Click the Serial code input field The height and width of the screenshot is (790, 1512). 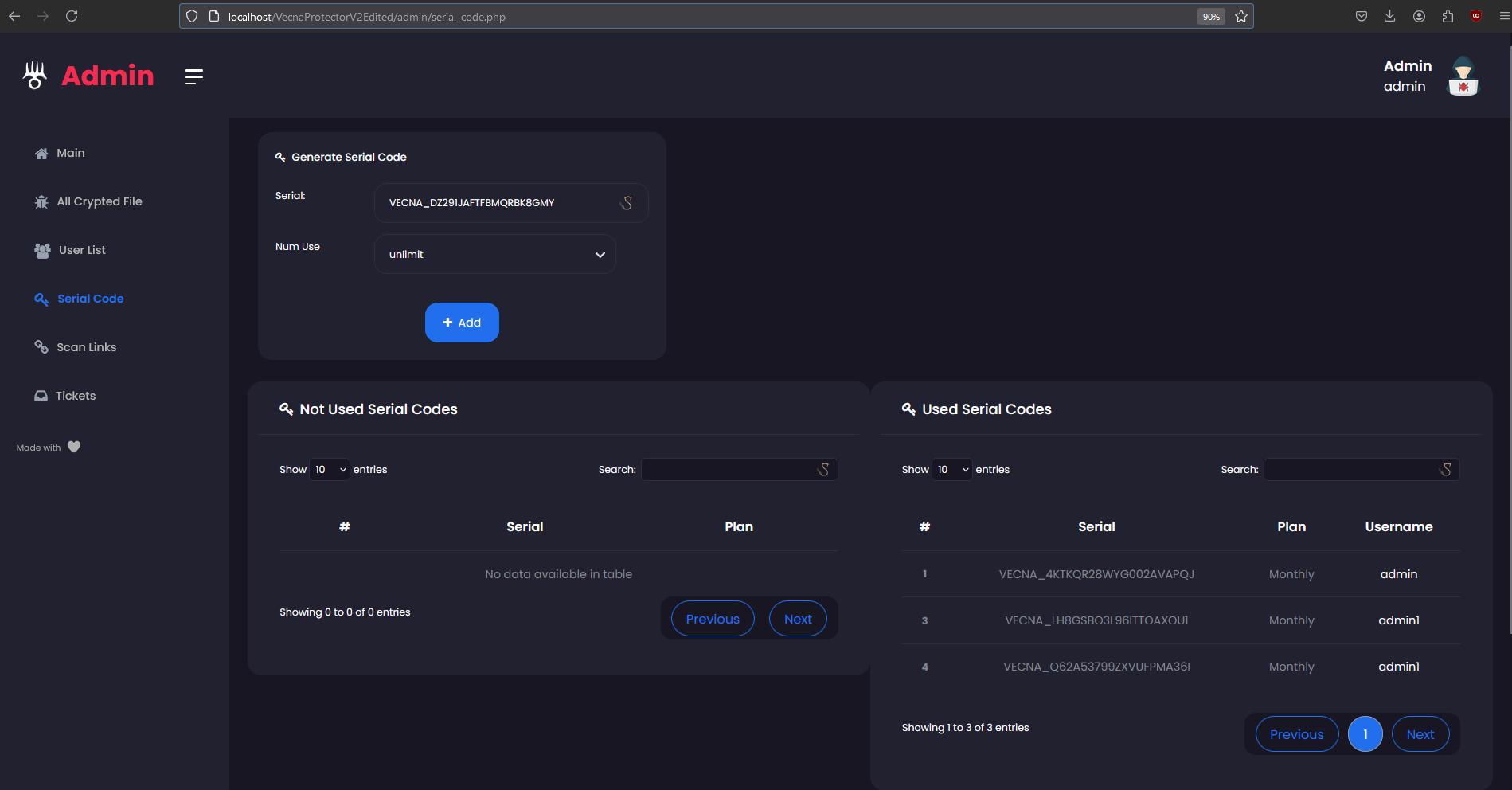(511, 203)
